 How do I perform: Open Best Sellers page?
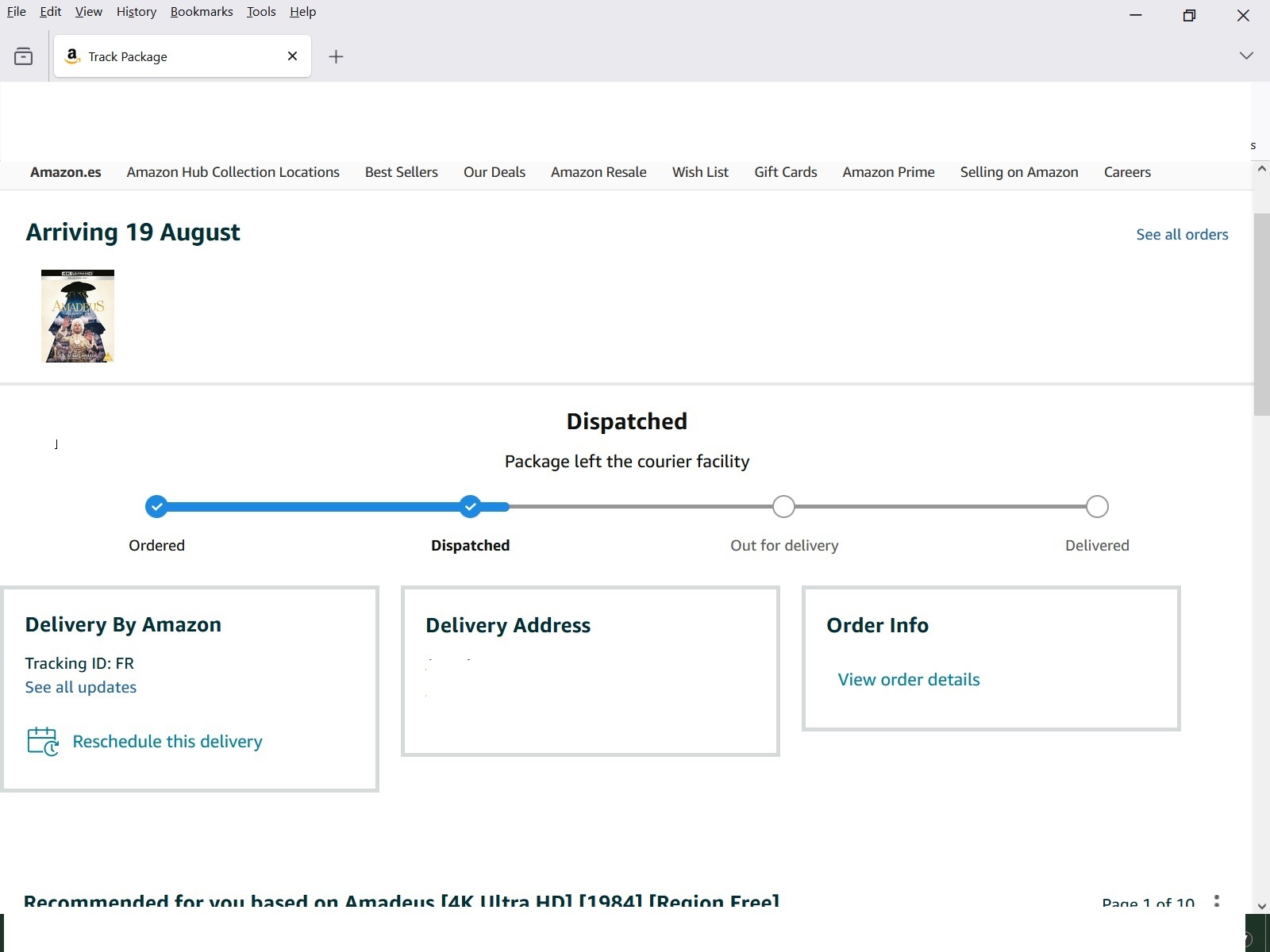click(x=402, y=172)
